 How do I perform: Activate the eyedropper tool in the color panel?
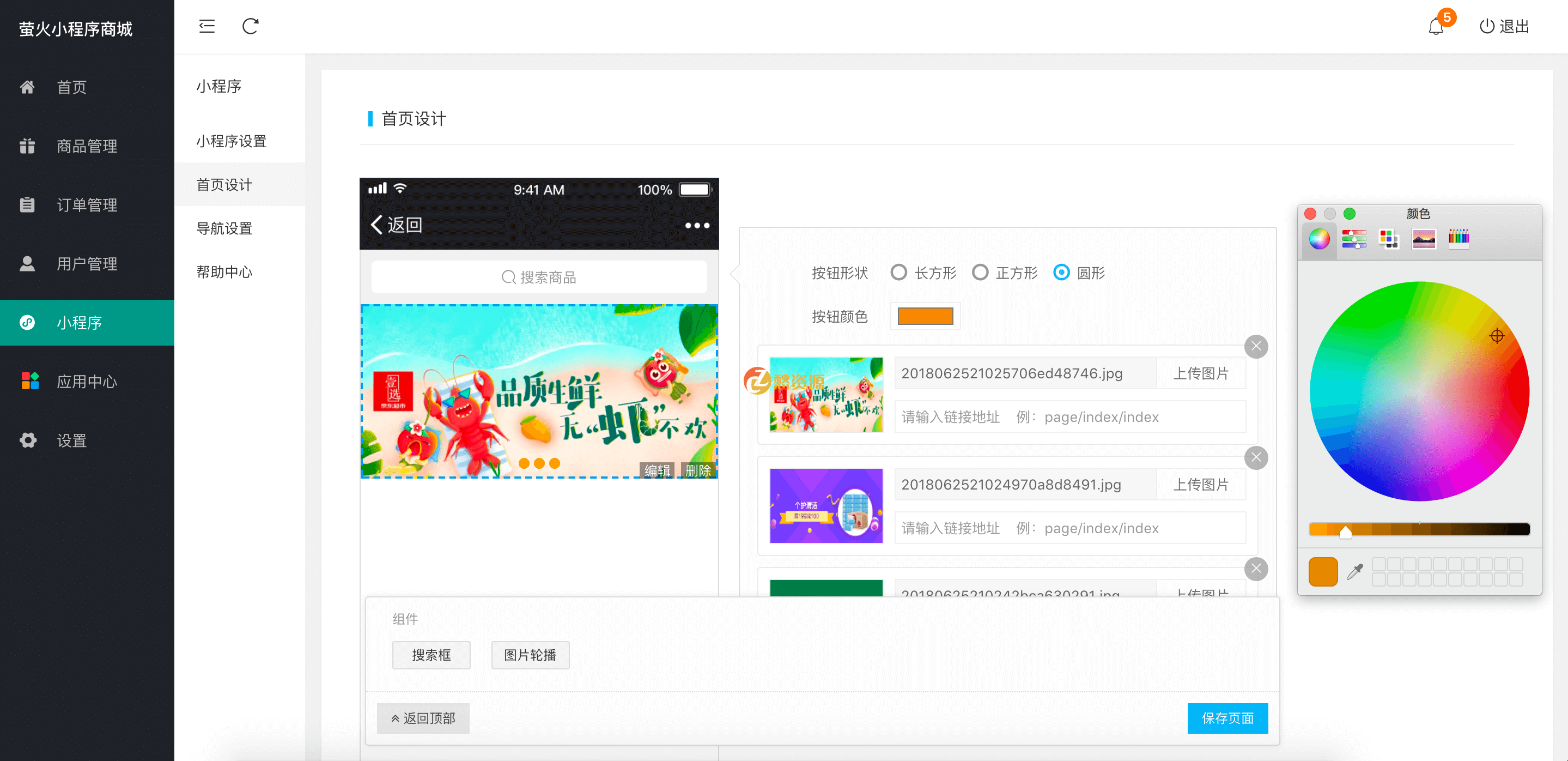1354,571
